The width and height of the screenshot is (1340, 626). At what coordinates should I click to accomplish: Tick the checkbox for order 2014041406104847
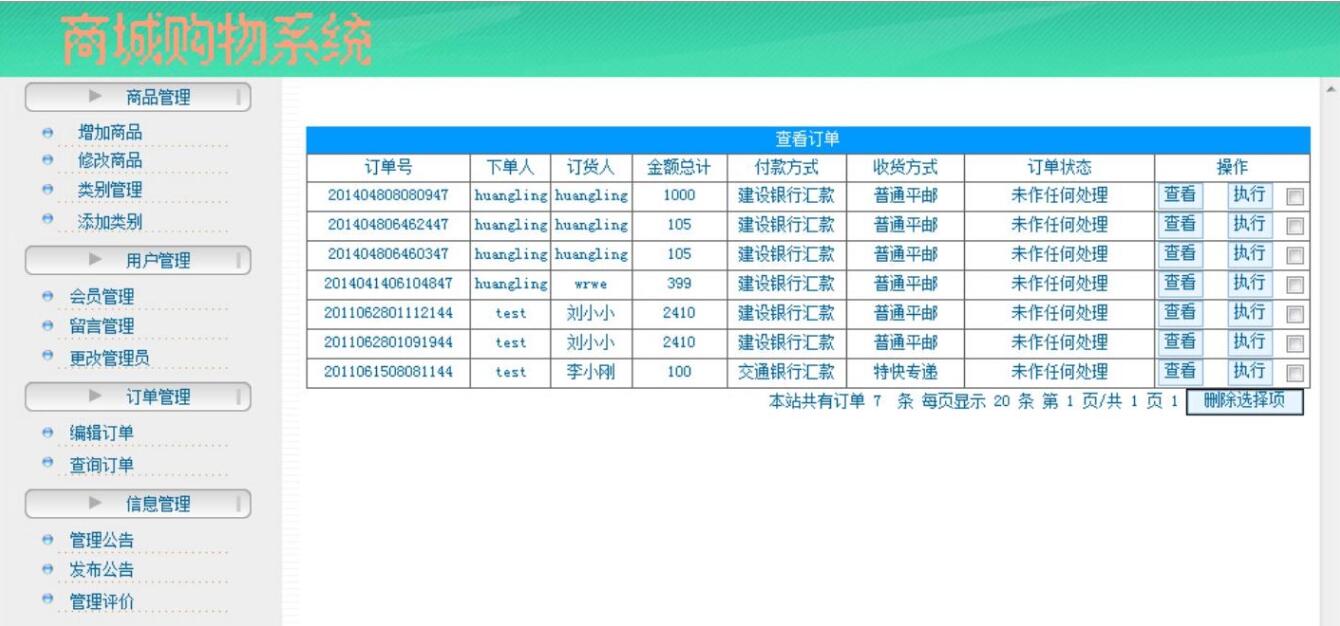pos(1295,285)
